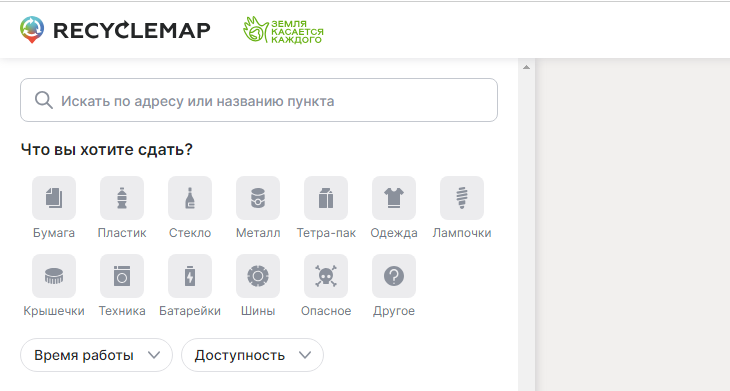Click the Крышечки label text
Image resolution: width=730 pixels, height=391 pixels.
tap(54, 311)
